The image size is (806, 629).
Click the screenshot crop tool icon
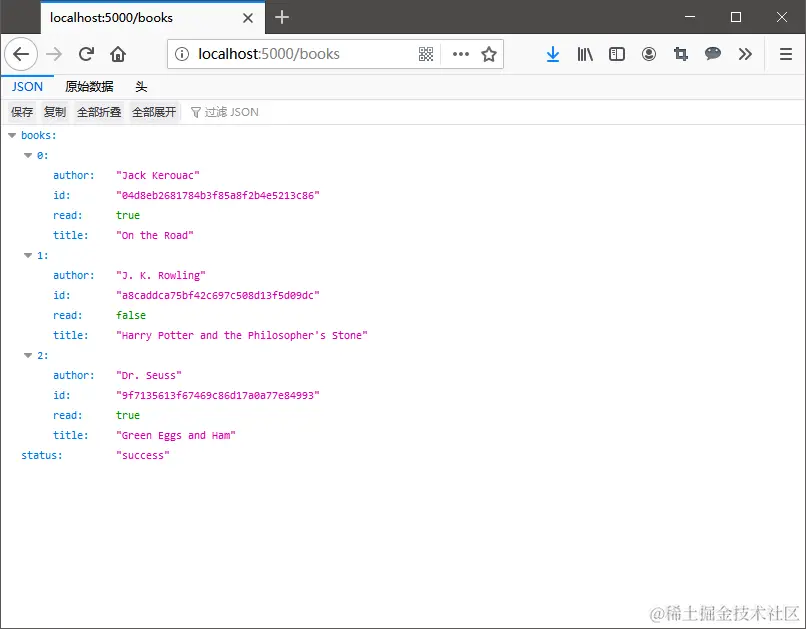pyautogui.click(x=681, y=54)
